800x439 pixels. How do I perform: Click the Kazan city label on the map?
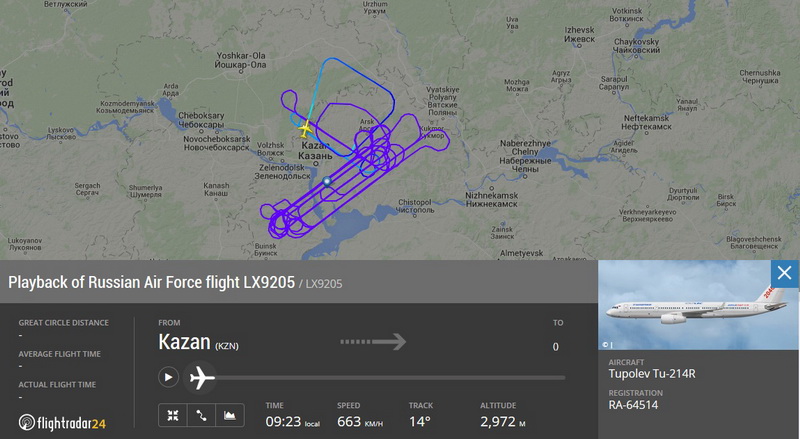315,151
